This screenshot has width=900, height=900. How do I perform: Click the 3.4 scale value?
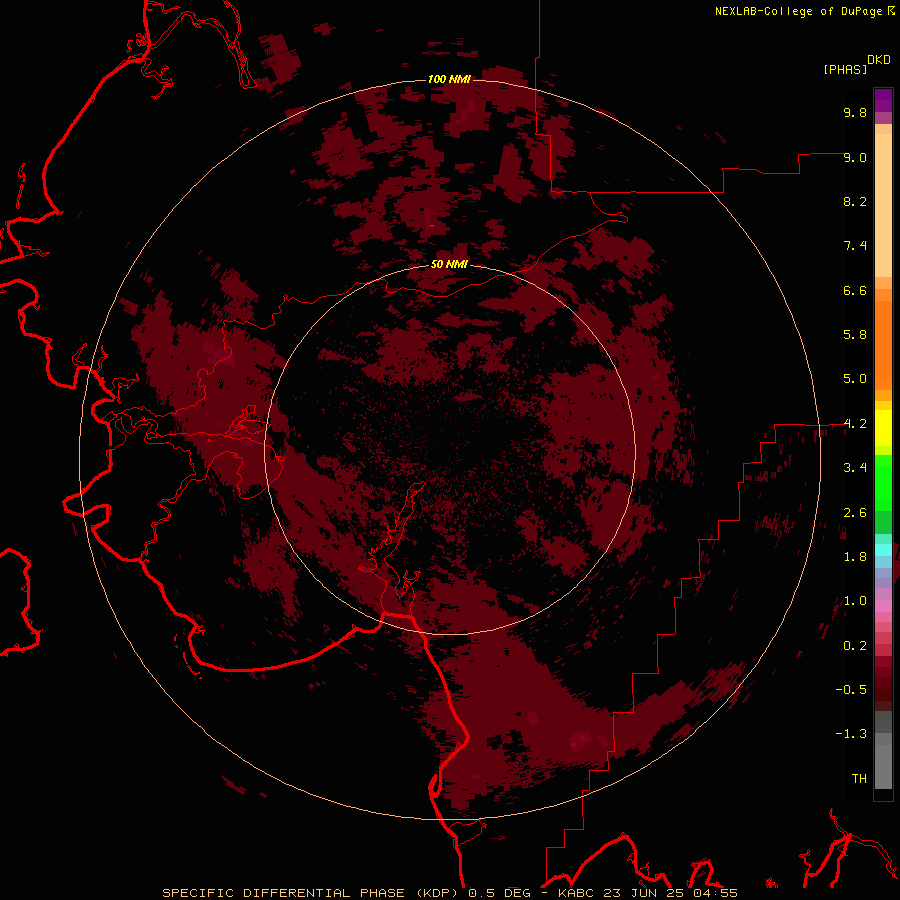click(855, 468)
